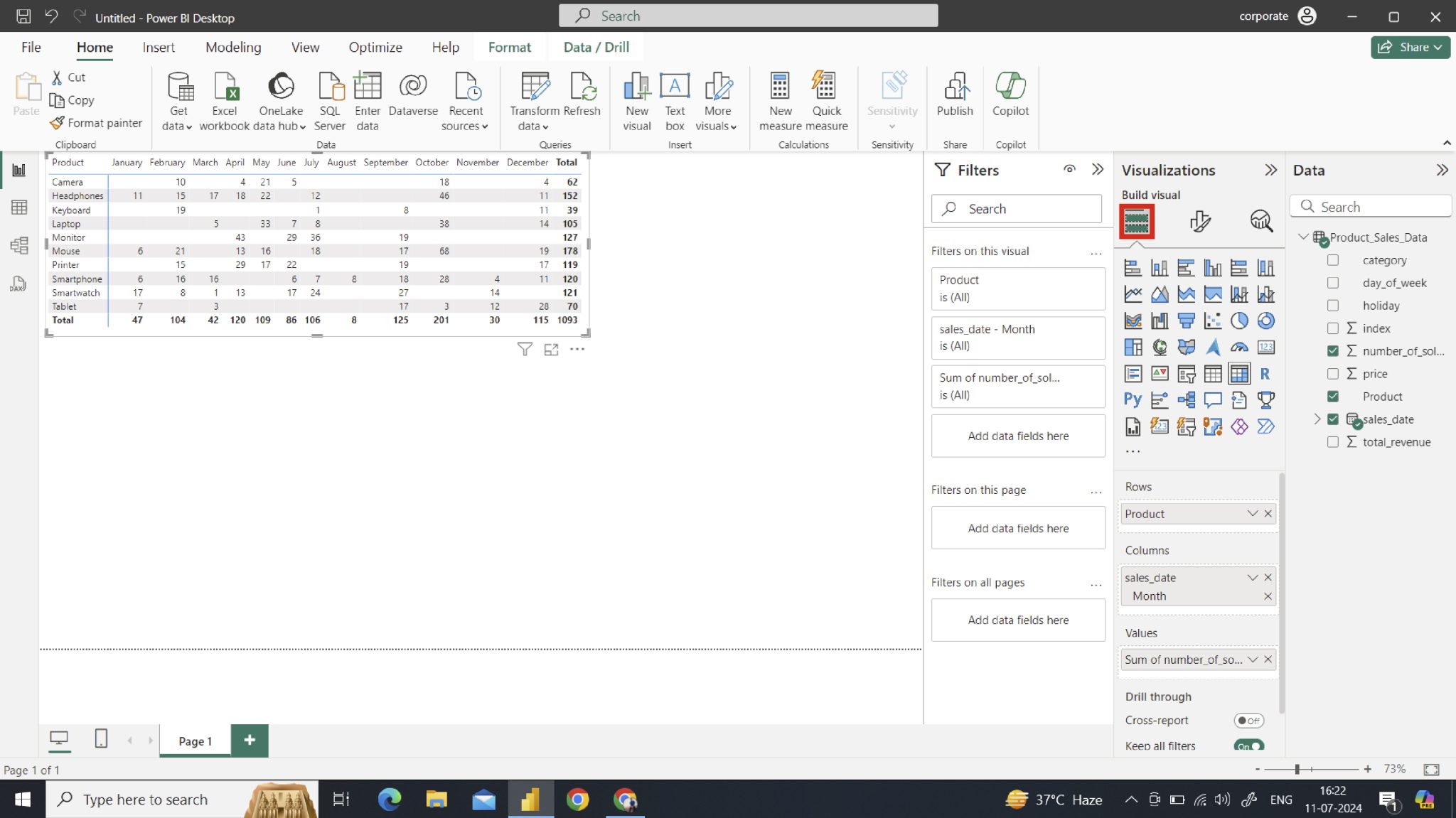Select the Gauge visual

pyautogui.click(x=1240, y=347)
